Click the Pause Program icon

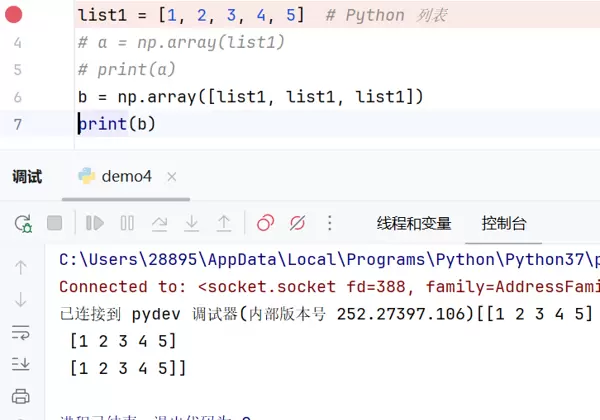click(127, 223)
